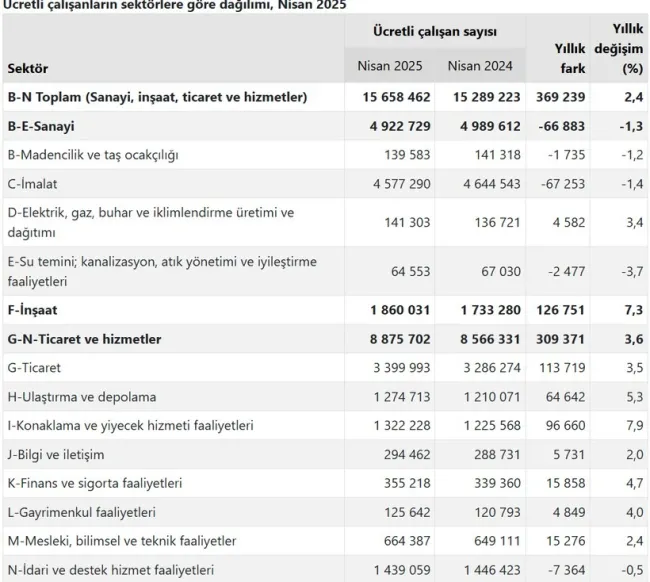Select the H-Ulaştırma ve depolama row
The width and height of the screenshot is (650, 582).
click(x=325, y=397)
